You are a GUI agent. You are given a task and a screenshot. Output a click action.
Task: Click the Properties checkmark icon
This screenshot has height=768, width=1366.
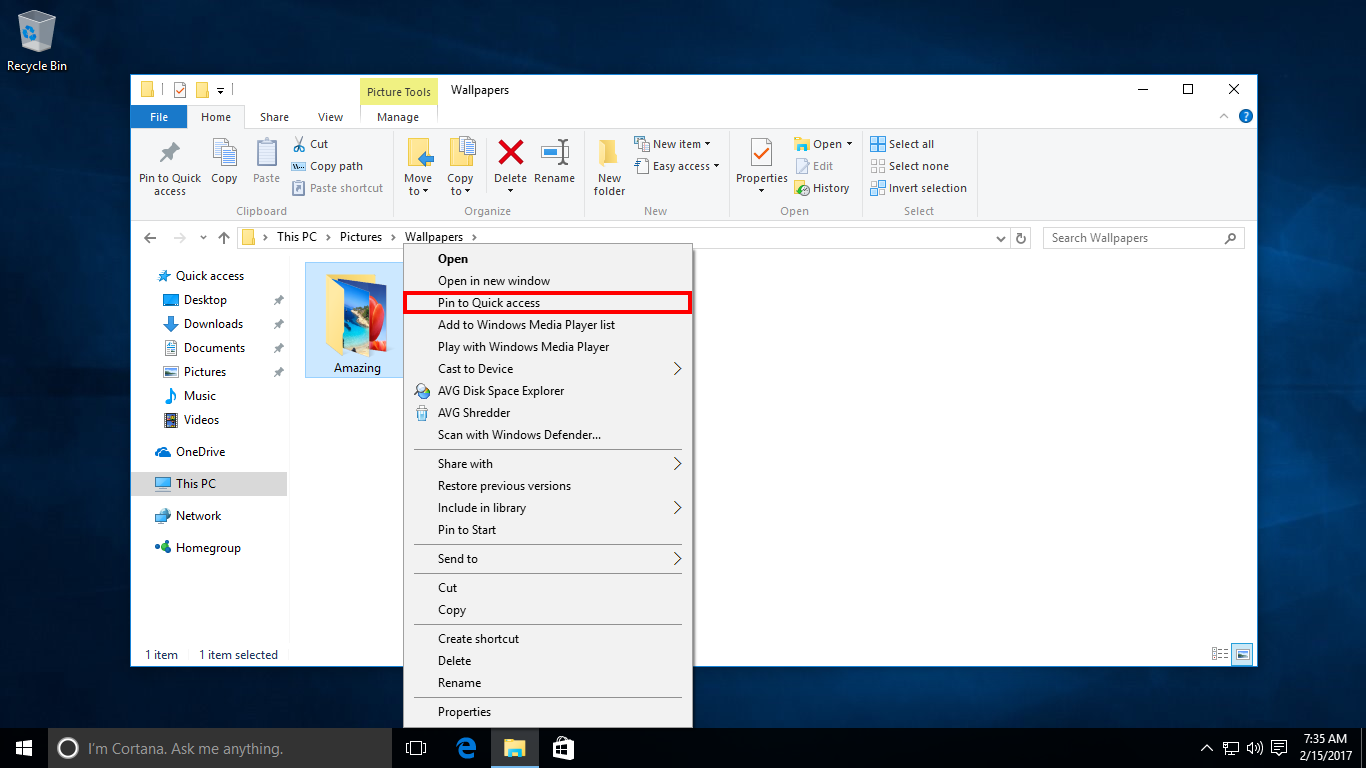tap(761, 153)
